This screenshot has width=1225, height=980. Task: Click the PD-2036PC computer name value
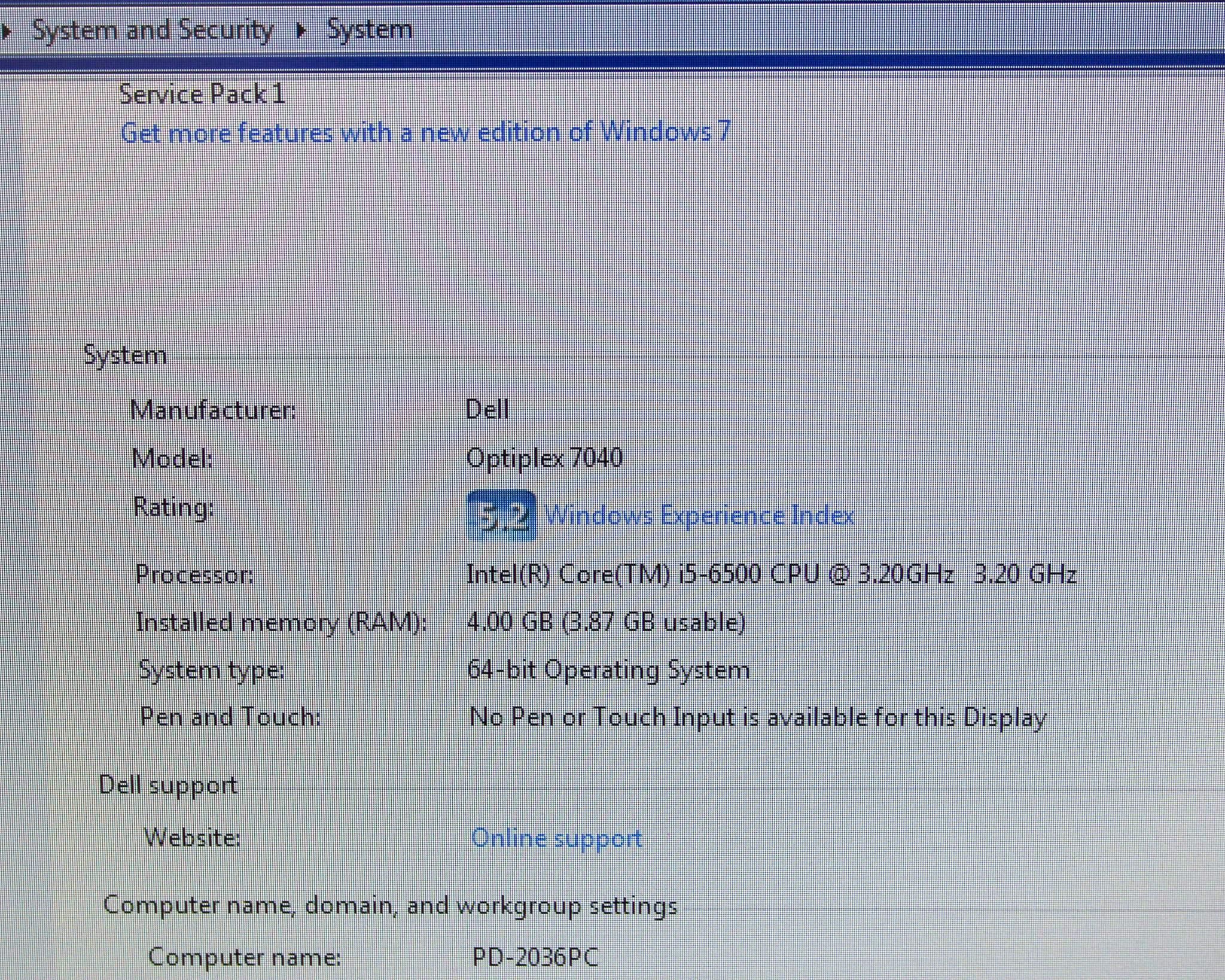pyautogui.click(x=535, y=957)
